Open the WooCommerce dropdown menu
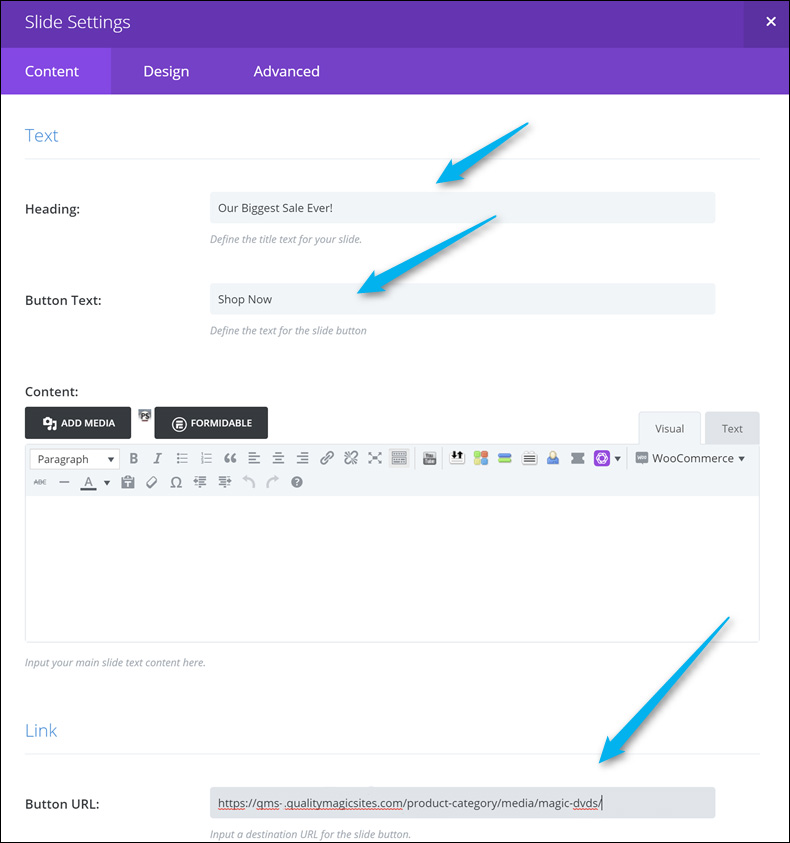The width and height of the screenshot is (790, 843). [x=692, y=459]
